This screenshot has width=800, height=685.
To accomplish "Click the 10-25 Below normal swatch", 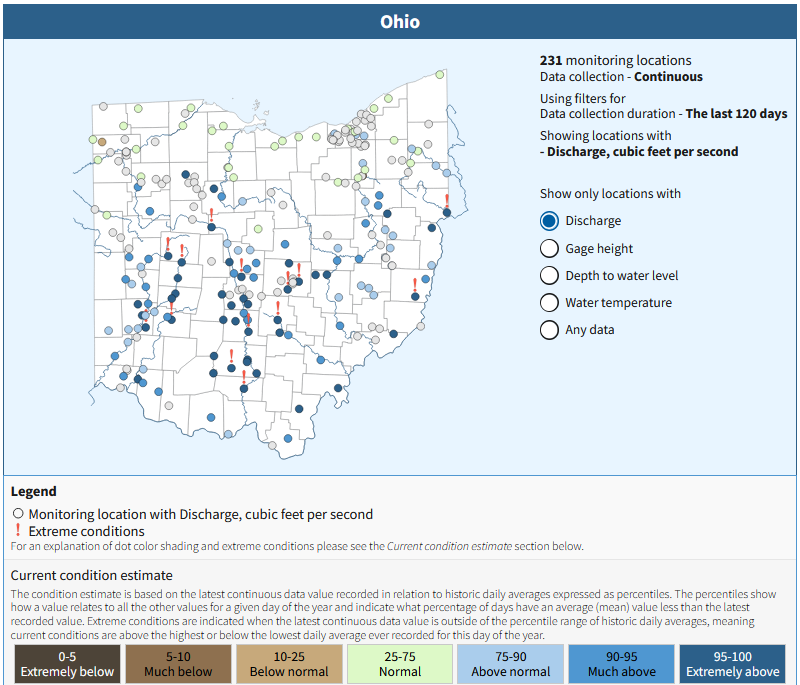I will 289,664.
